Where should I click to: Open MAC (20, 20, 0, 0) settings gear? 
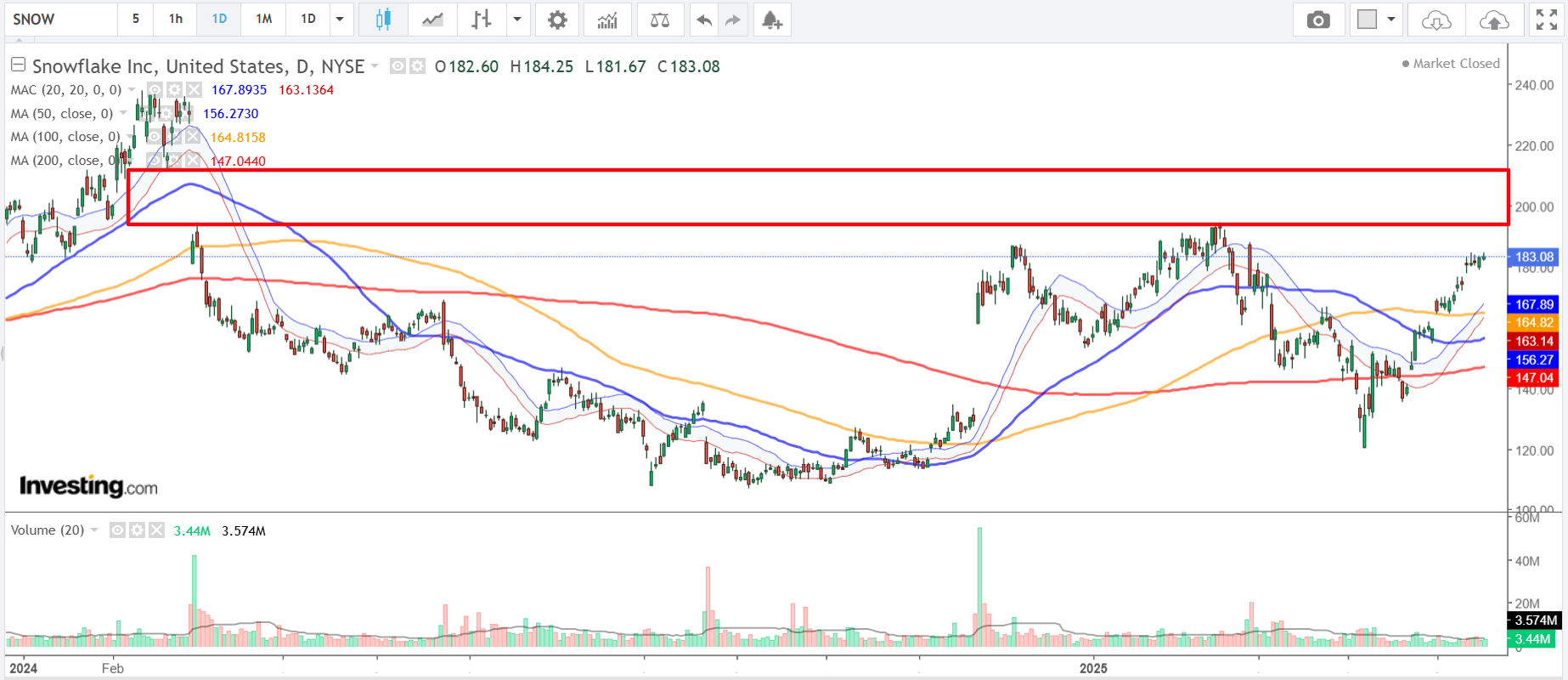pos(174,89)
